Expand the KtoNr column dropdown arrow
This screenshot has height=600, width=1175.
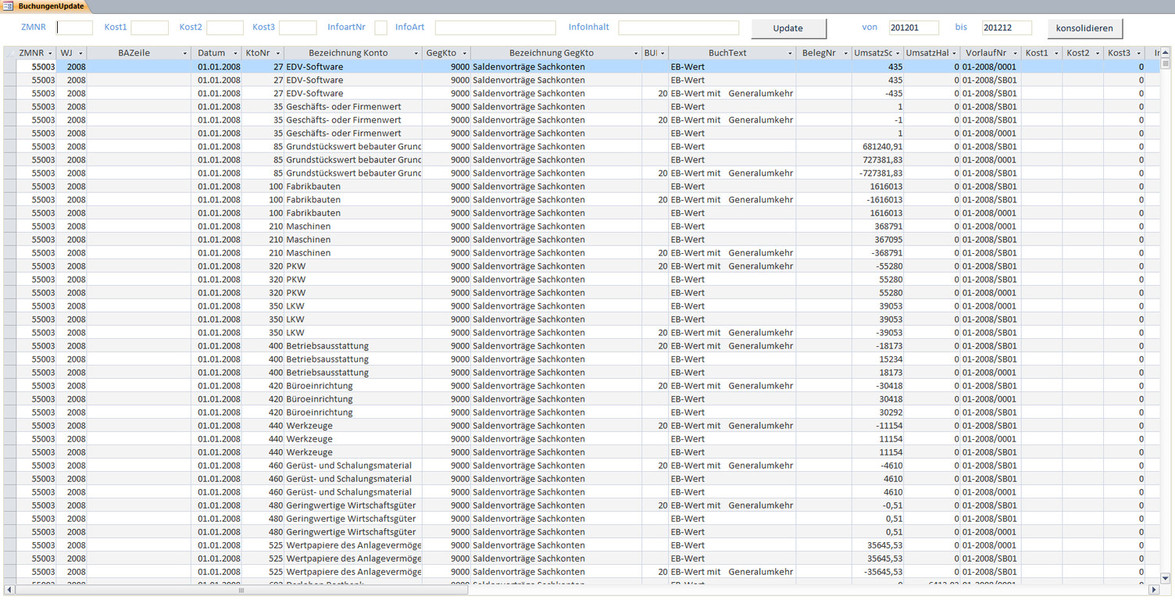pyautogui.click(x=278, y=53)
